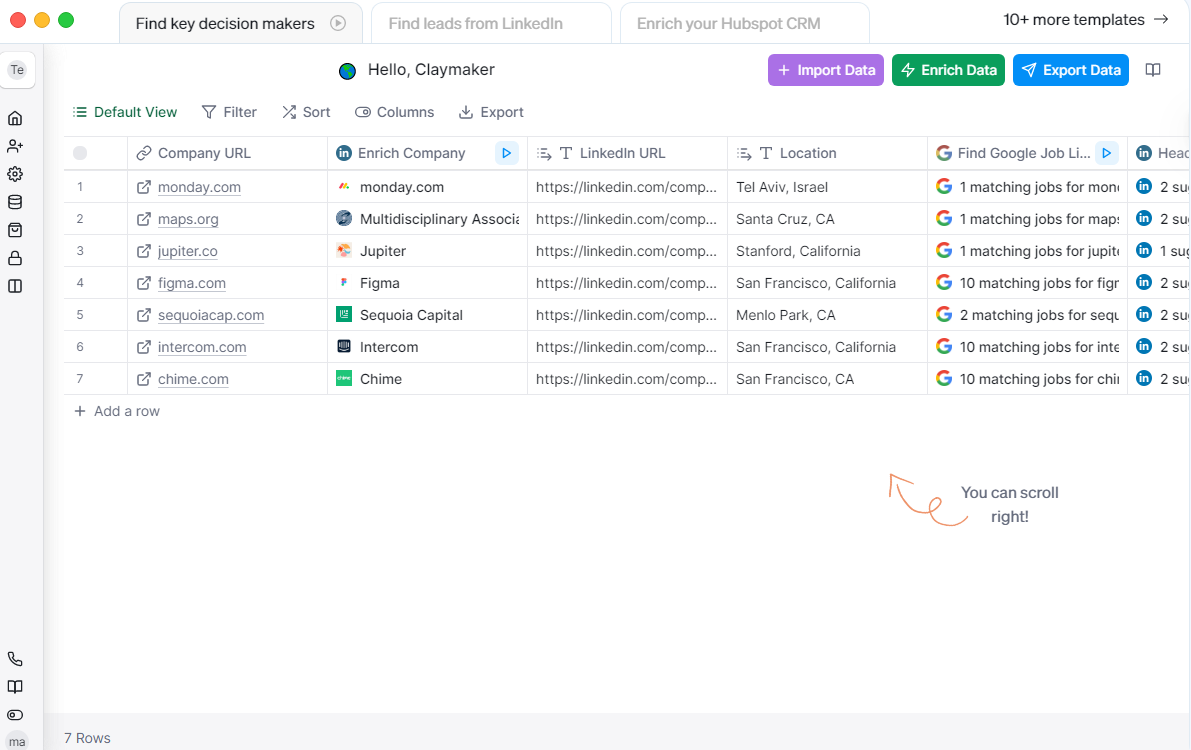Open the database icon in sidebar

tap(15, 202)
